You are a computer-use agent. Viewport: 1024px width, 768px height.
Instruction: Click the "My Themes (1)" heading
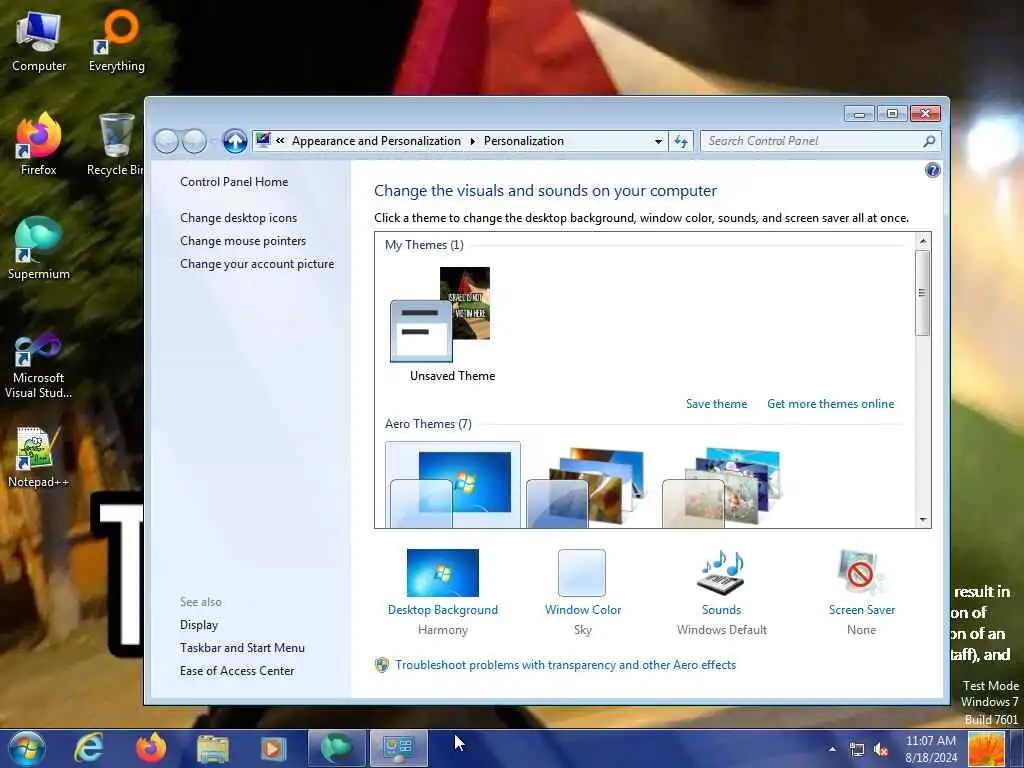click(x=424, y=245)
